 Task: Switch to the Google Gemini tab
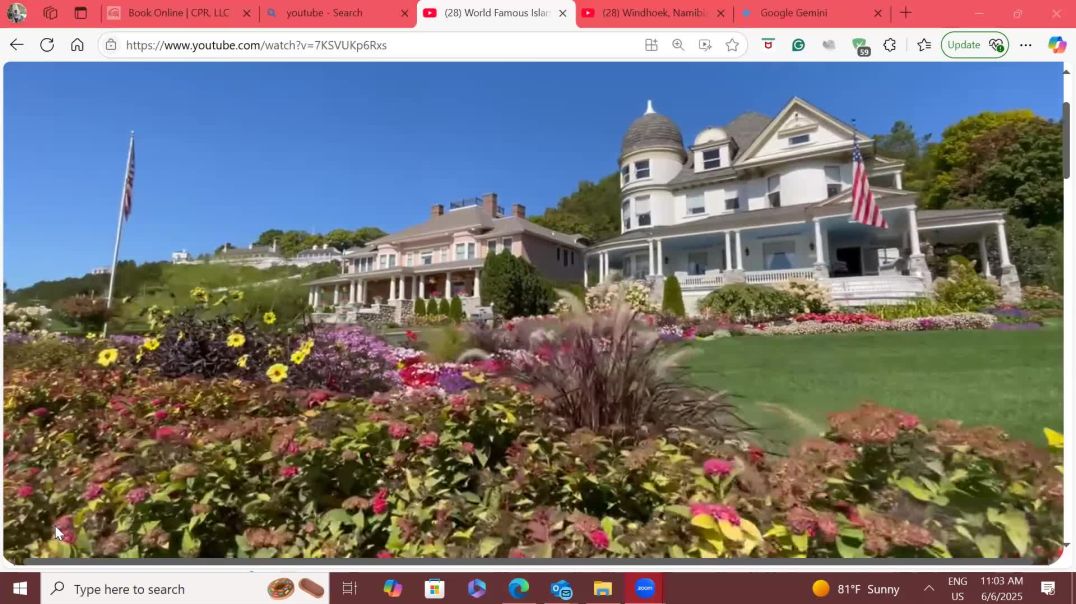coord(794,12)
